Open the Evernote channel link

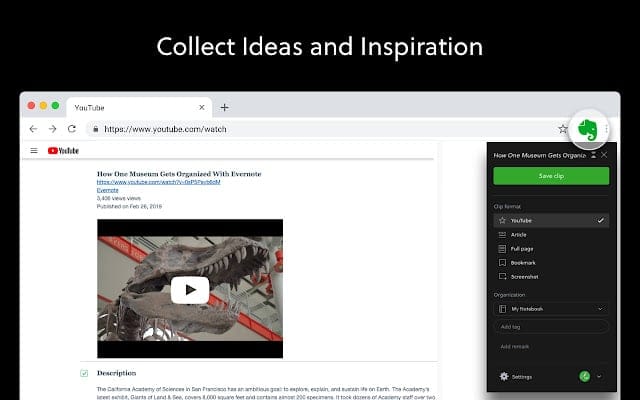[107, 190]
